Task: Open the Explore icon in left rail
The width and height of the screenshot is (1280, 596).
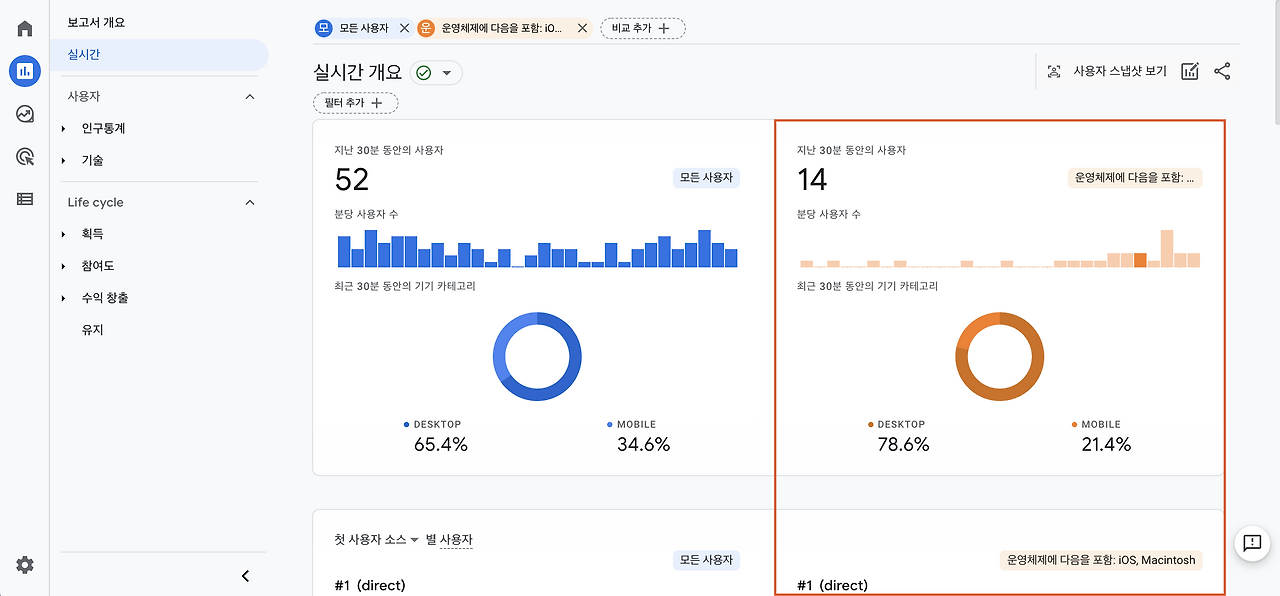Action: (x=25, y=114)
